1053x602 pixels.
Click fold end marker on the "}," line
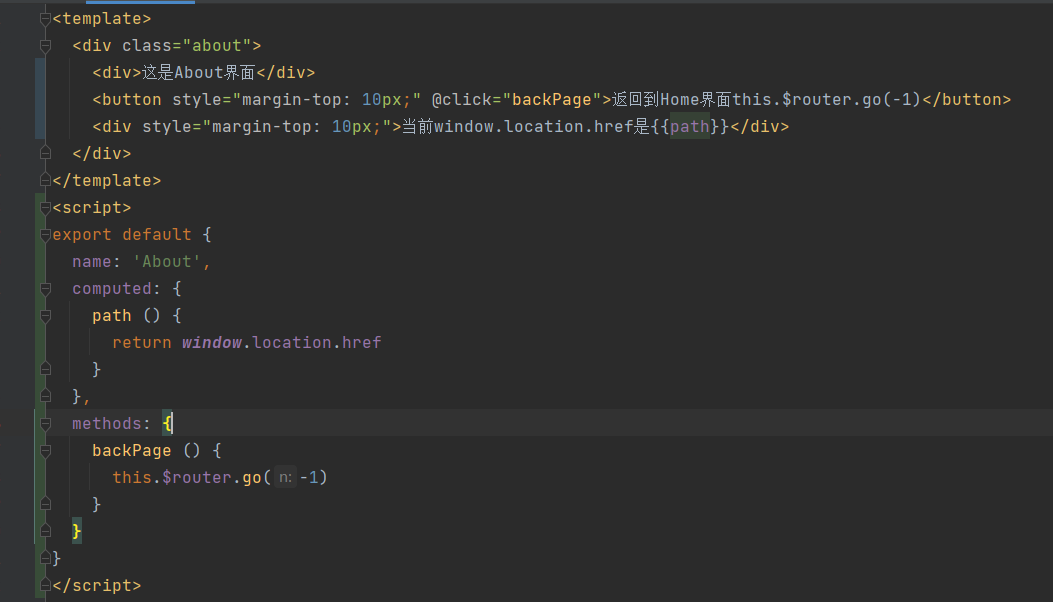pos(45,396)
